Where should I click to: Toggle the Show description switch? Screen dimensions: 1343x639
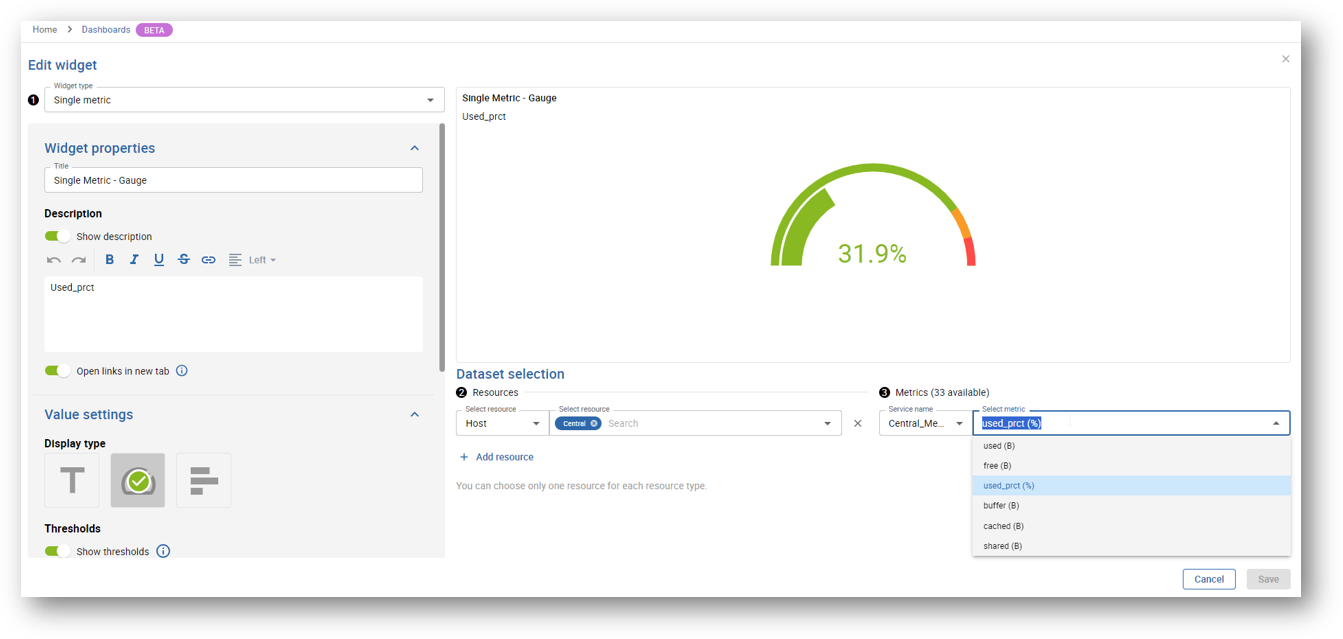click(x=58, y=237)
